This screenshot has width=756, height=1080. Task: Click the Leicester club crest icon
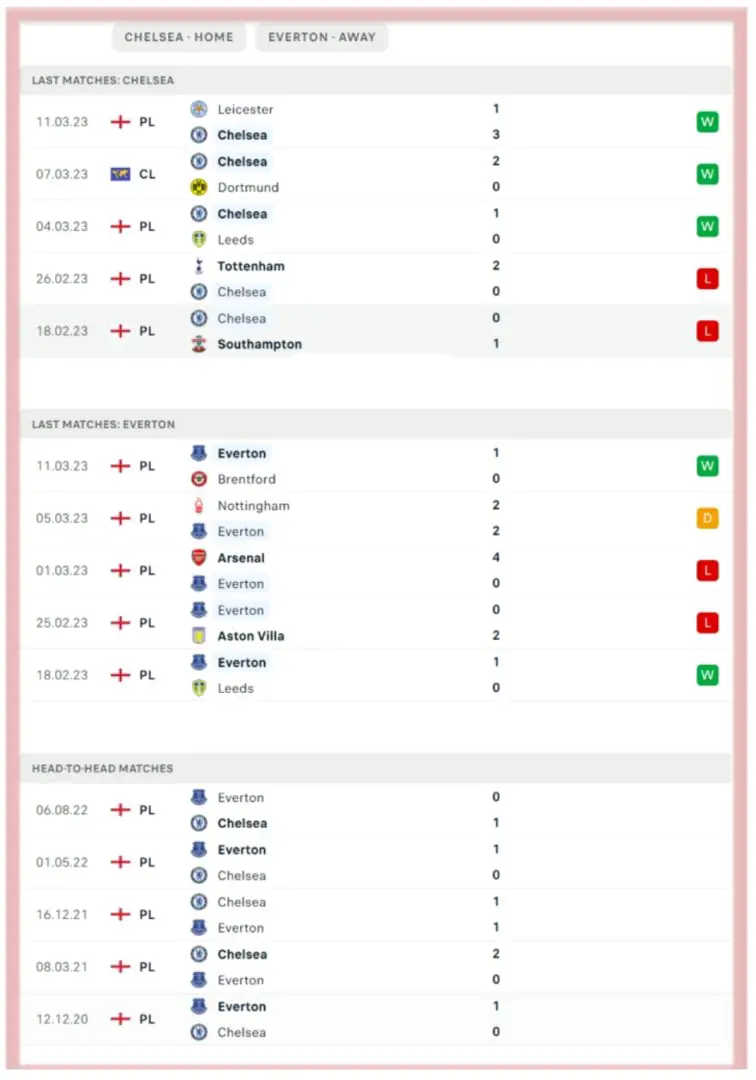tap(199, 109)
